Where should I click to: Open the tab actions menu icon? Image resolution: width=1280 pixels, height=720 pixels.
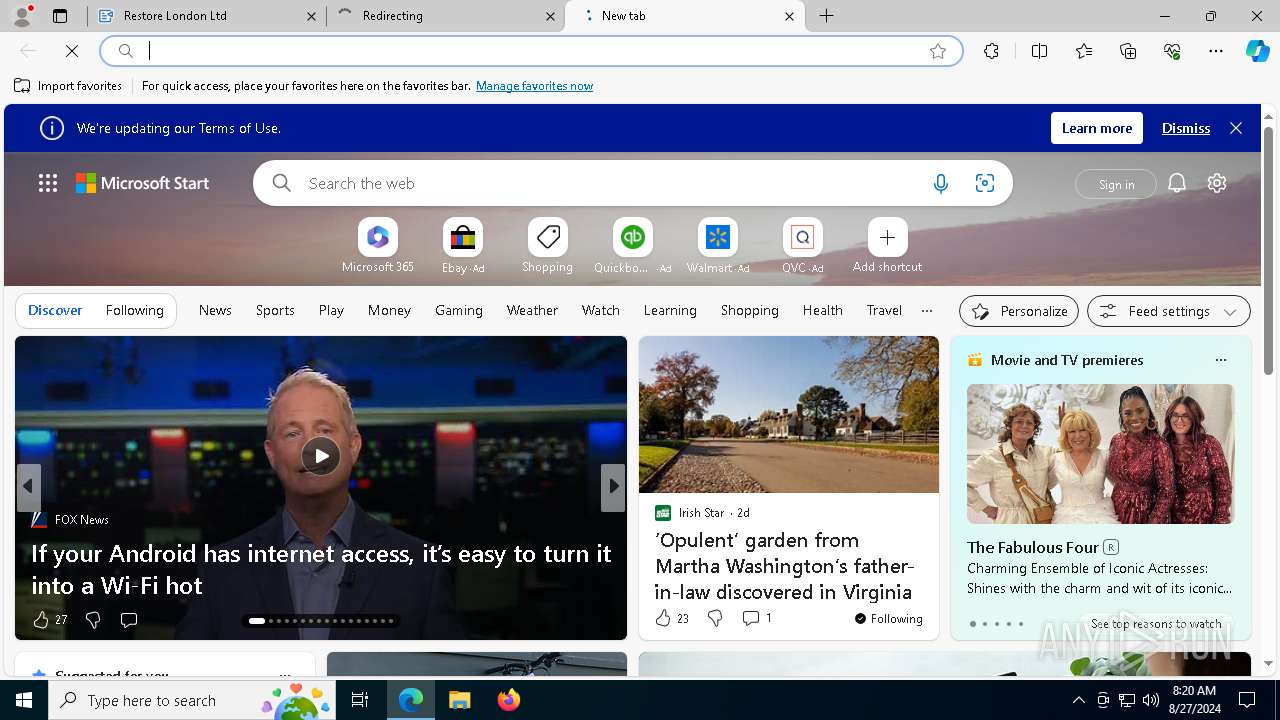coord(60,16)
